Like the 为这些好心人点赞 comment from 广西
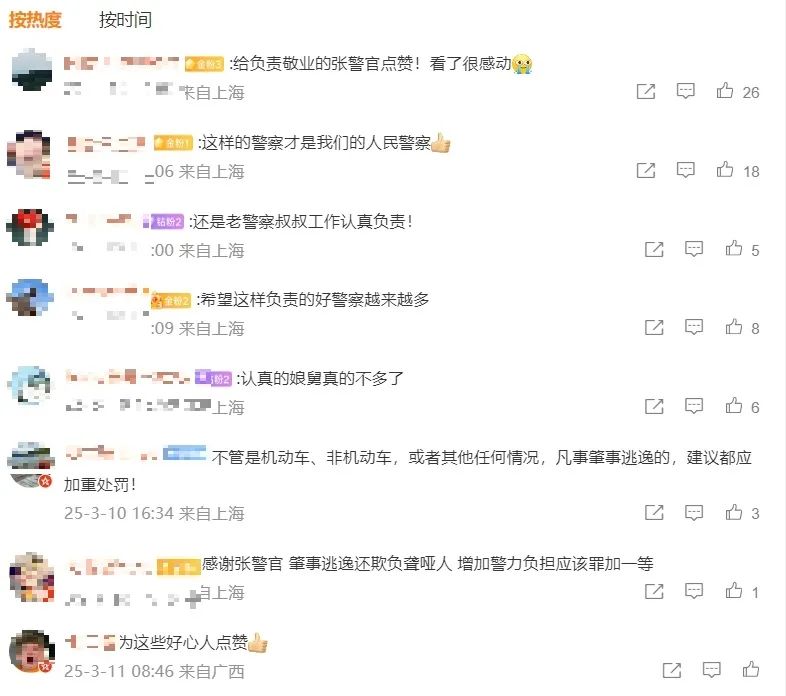Screen dimensions: 786x696 [x=751, y=669]
